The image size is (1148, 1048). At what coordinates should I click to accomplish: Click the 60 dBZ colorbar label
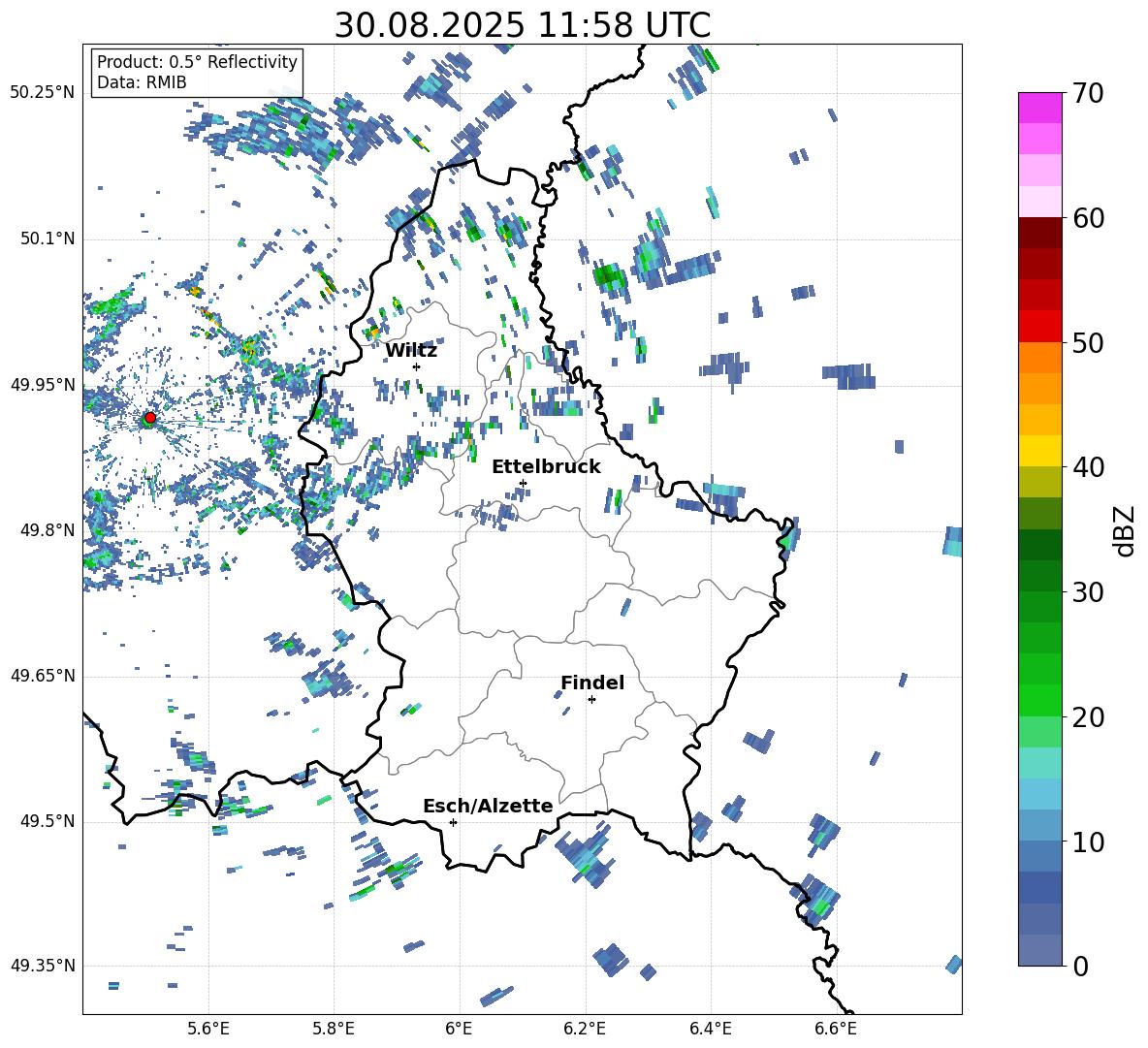(1088, 218)
